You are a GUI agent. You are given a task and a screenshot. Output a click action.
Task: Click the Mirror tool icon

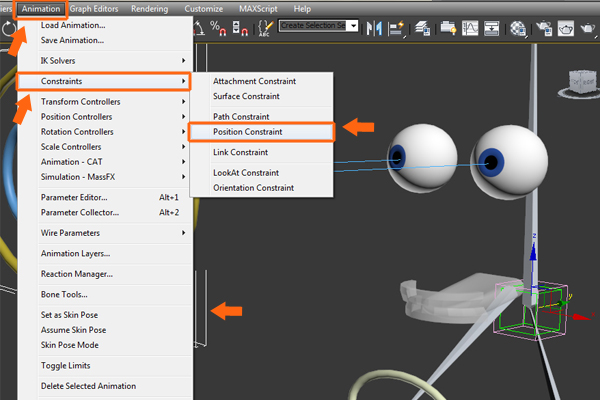(x=374, y=28)
